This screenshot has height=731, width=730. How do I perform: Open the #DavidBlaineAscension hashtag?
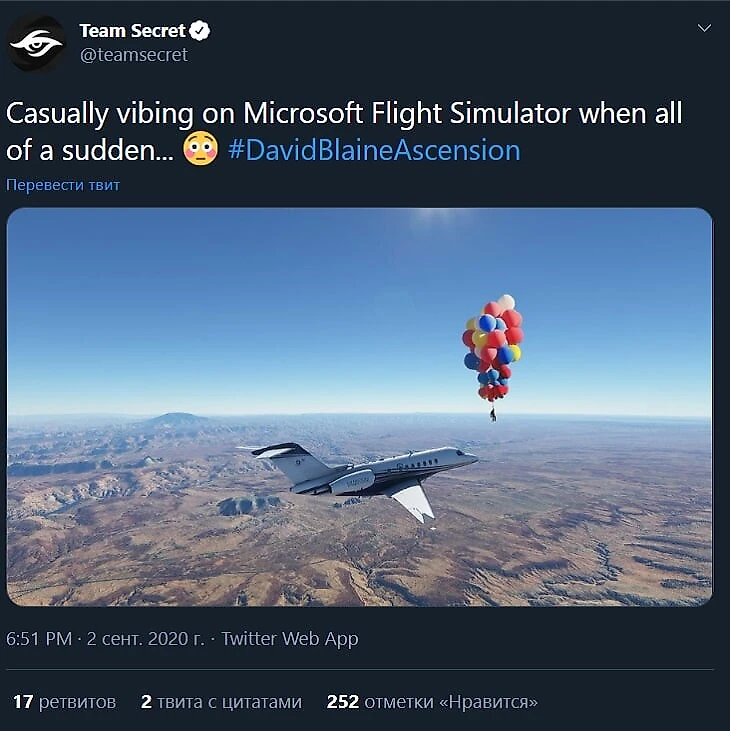pyautogui.click(x=374, y=150)
